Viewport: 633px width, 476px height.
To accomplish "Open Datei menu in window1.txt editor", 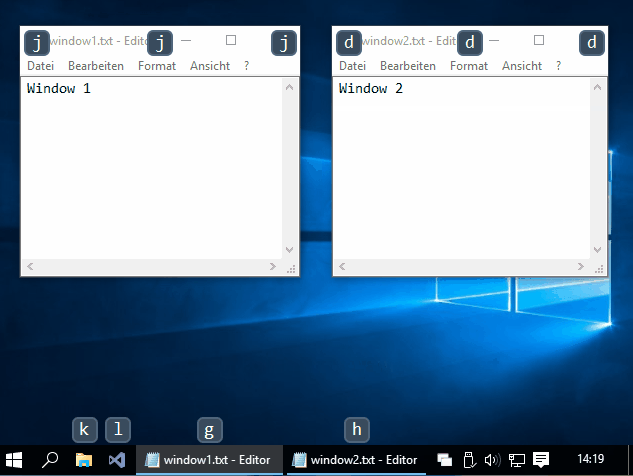I will click(41, 66).
